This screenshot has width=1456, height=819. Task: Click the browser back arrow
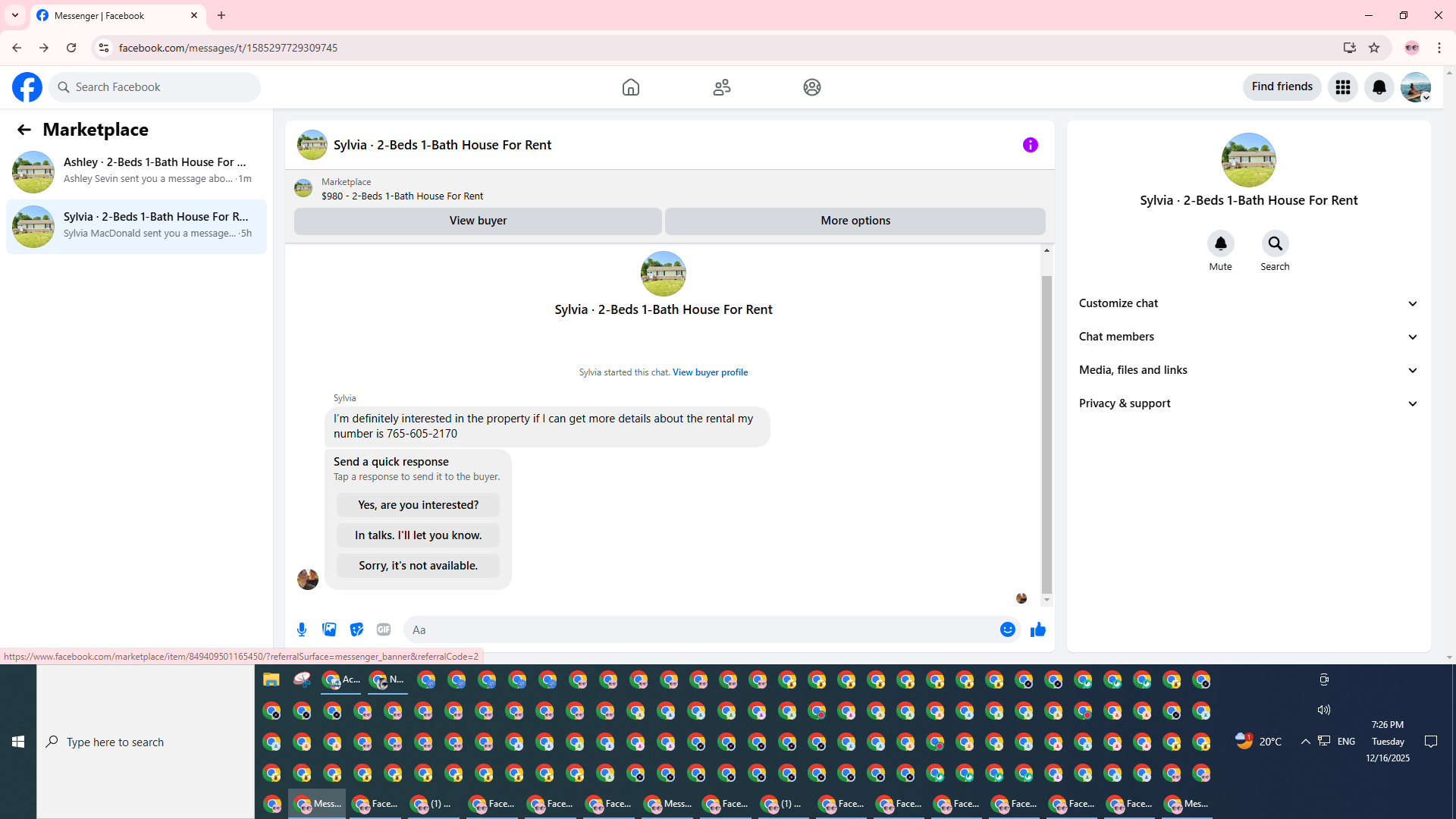(17, 48)
